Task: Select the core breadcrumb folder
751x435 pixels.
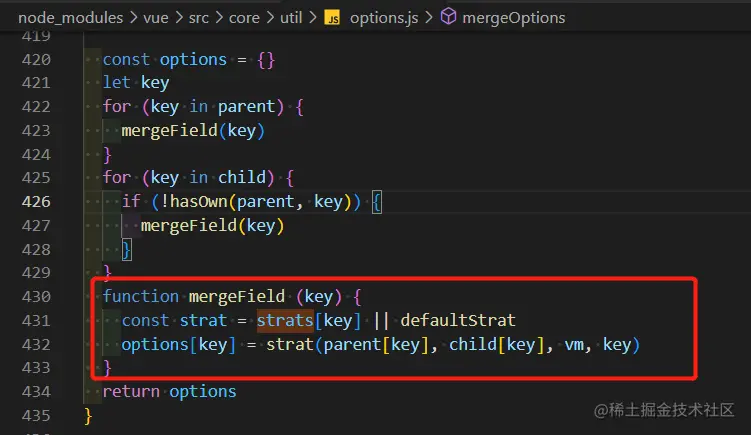Action: pyautogui.click(x=245, y=17)
